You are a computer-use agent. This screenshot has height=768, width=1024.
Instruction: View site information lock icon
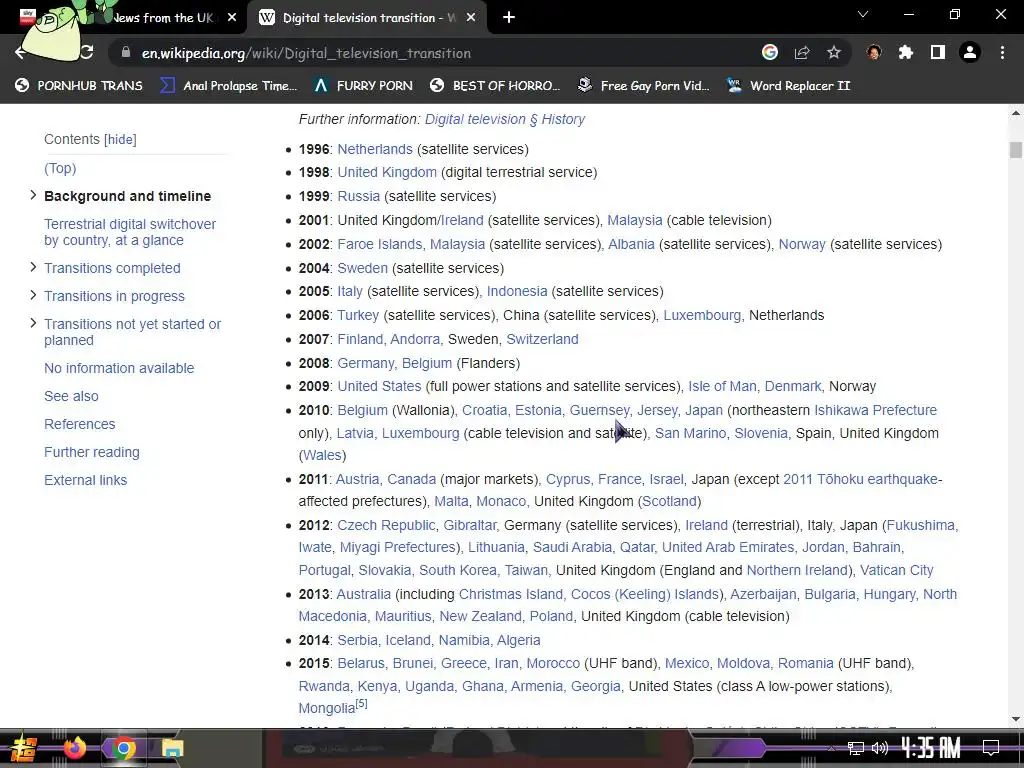(126, 53)
